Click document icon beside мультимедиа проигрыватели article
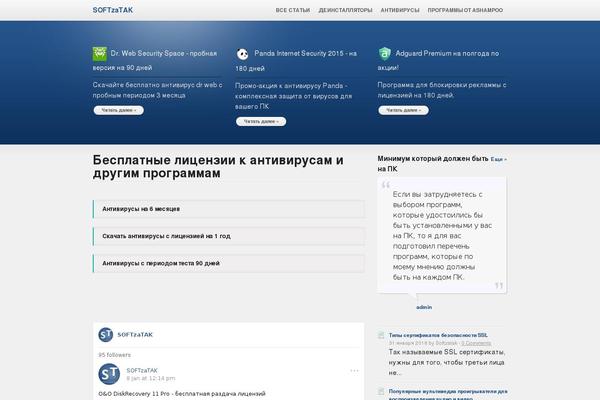 381,392
